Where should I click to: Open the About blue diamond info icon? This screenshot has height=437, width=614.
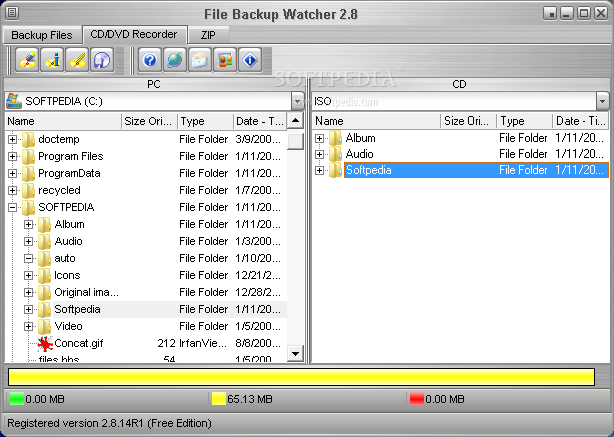pyautogui.click(x=250, y=60)
